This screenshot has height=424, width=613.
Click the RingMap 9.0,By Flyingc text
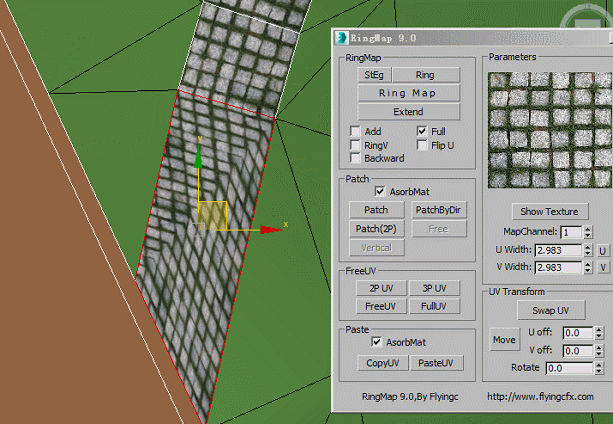(x=410, y=397)
